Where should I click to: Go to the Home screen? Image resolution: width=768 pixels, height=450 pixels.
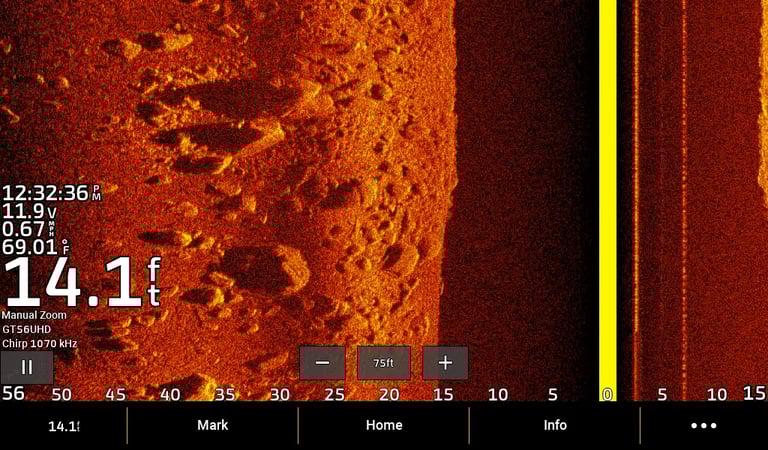384,425
